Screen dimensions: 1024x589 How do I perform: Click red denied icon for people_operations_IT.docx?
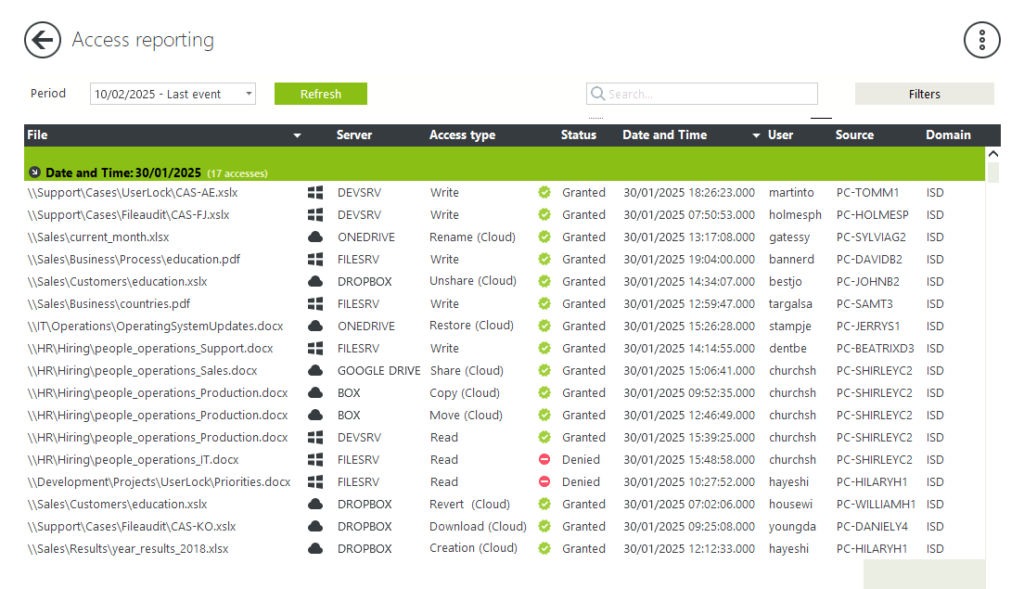coord(545,460)
